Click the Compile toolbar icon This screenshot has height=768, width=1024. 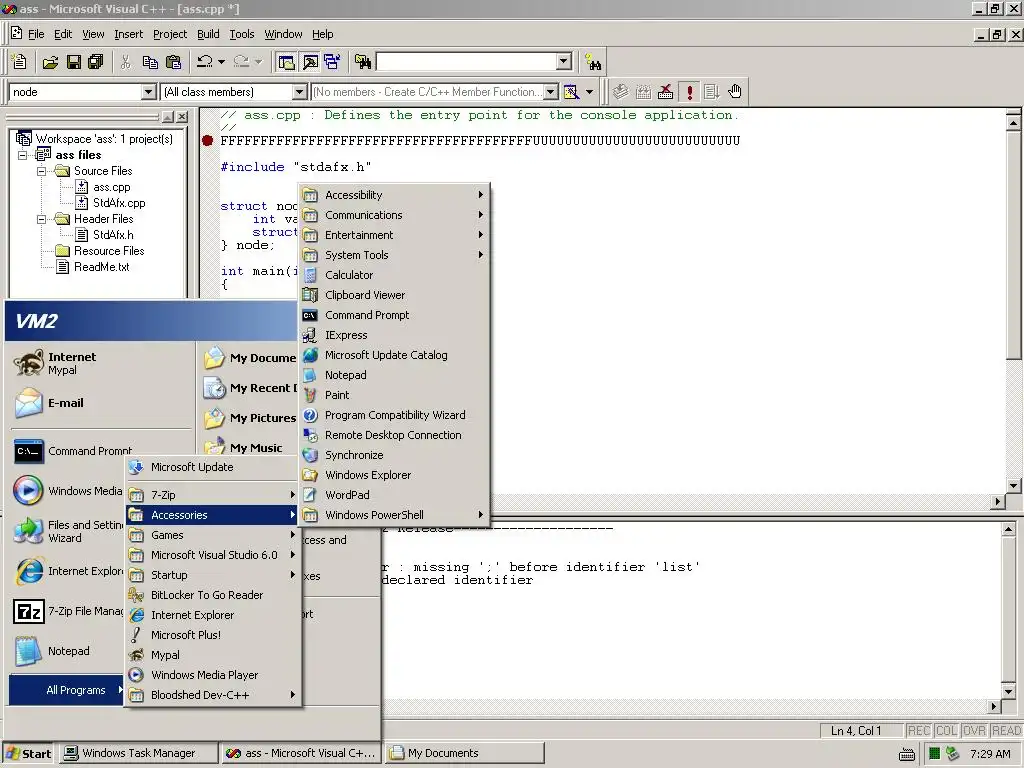(620, 92)
